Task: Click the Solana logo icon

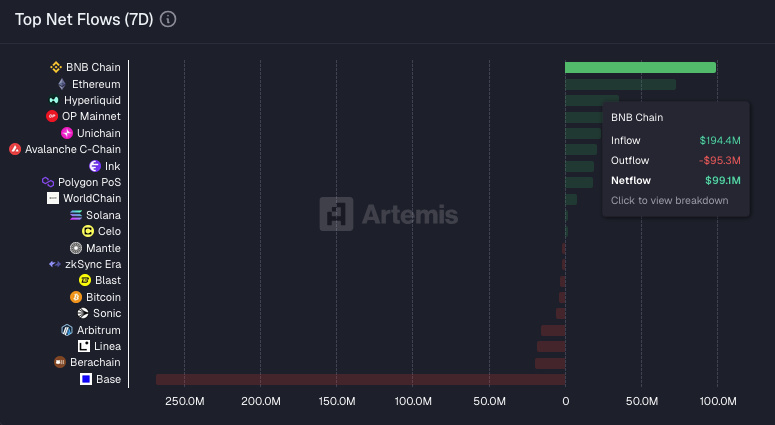Action: coord(76,215)
